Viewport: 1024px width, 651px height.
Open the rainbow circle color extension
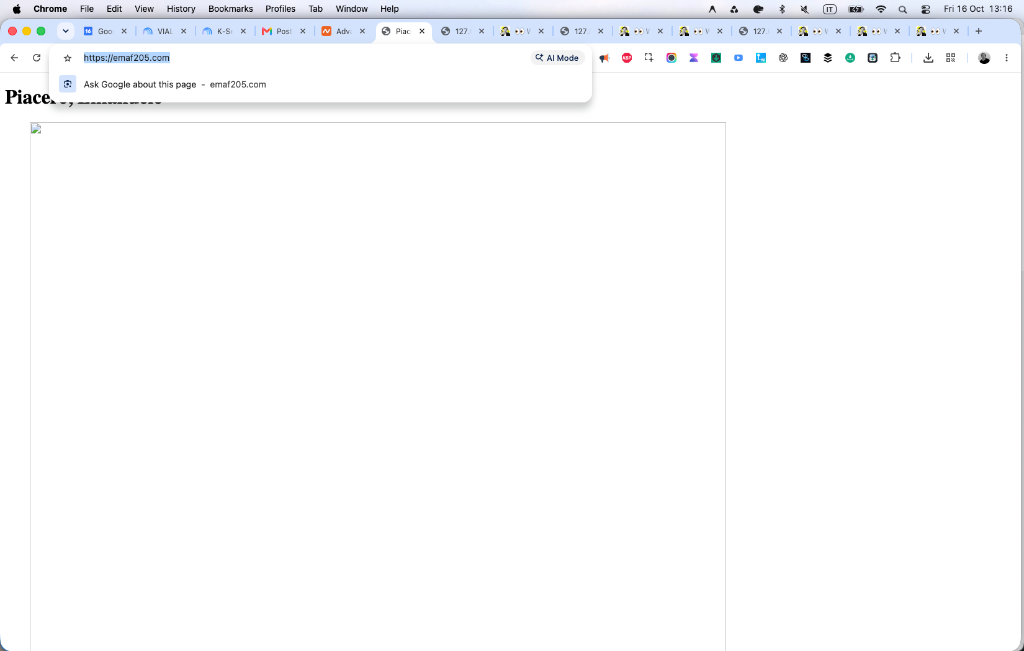tap(671, 57)
